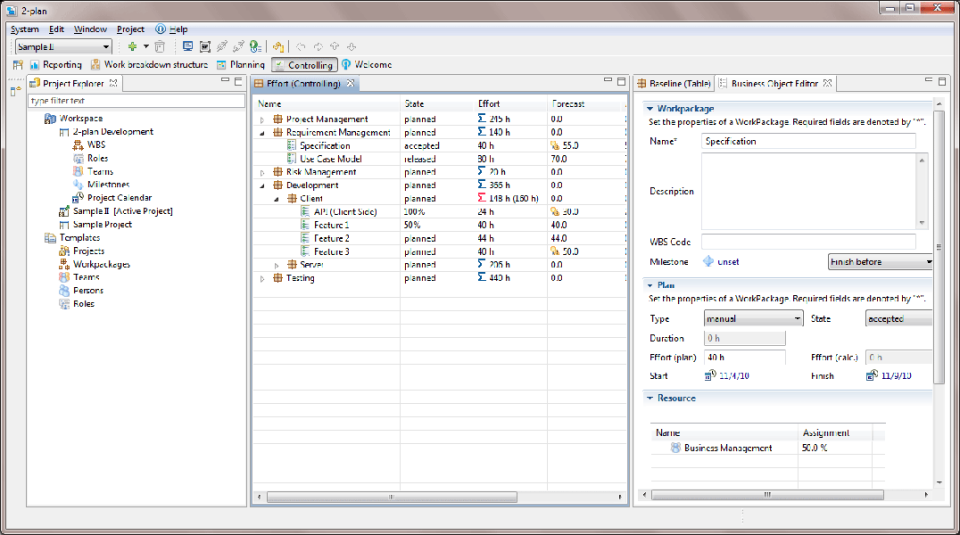Open the Type manual dropdown
This screenshot has height=535, width=960.
coord(753,319)
